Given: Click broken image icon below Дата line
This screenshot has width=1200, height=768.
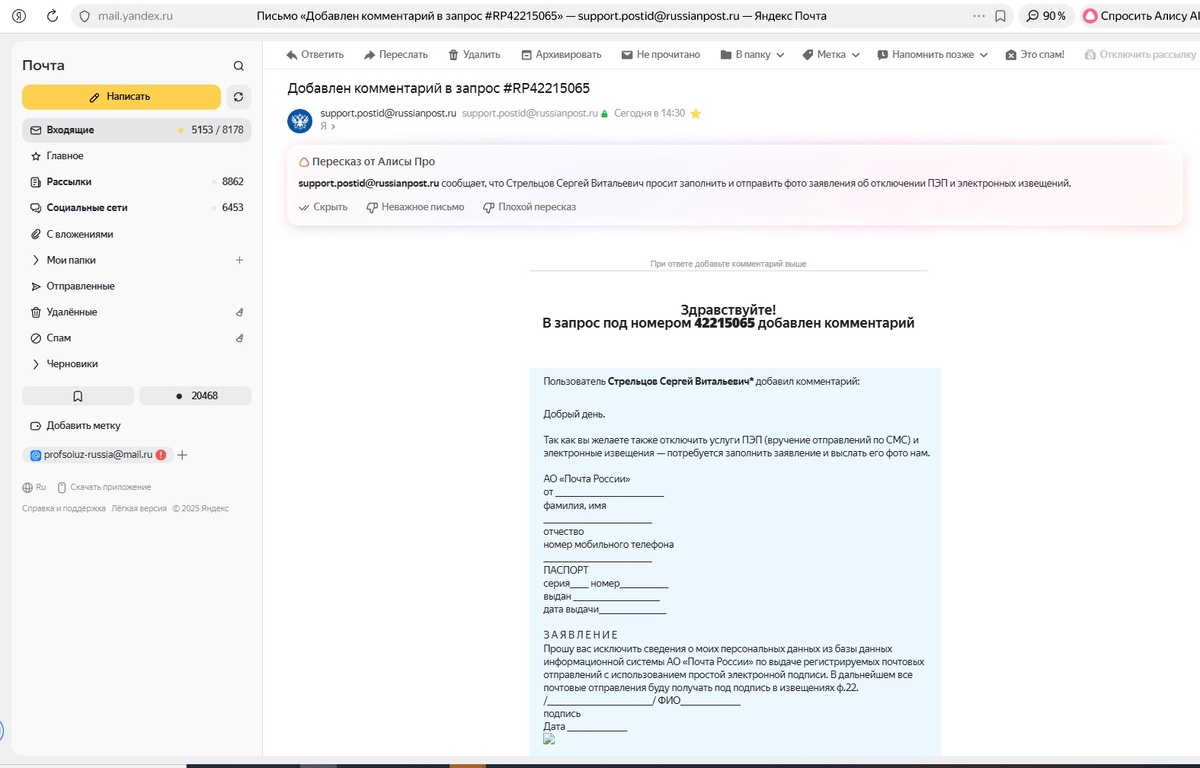Looking at the screenshot, I should pos(548,739).
